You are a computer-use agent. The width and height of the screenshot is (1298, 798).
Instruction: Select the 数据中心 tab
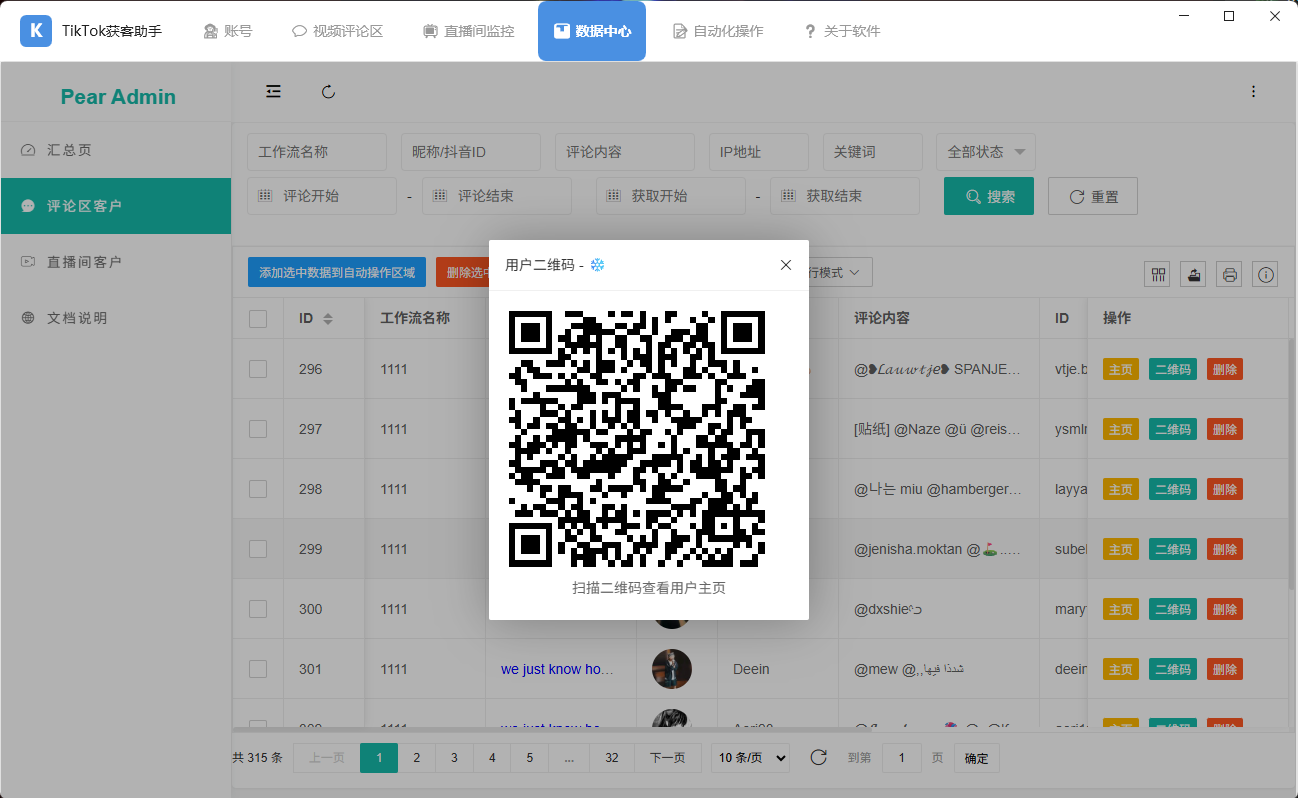tap(592, 31)
